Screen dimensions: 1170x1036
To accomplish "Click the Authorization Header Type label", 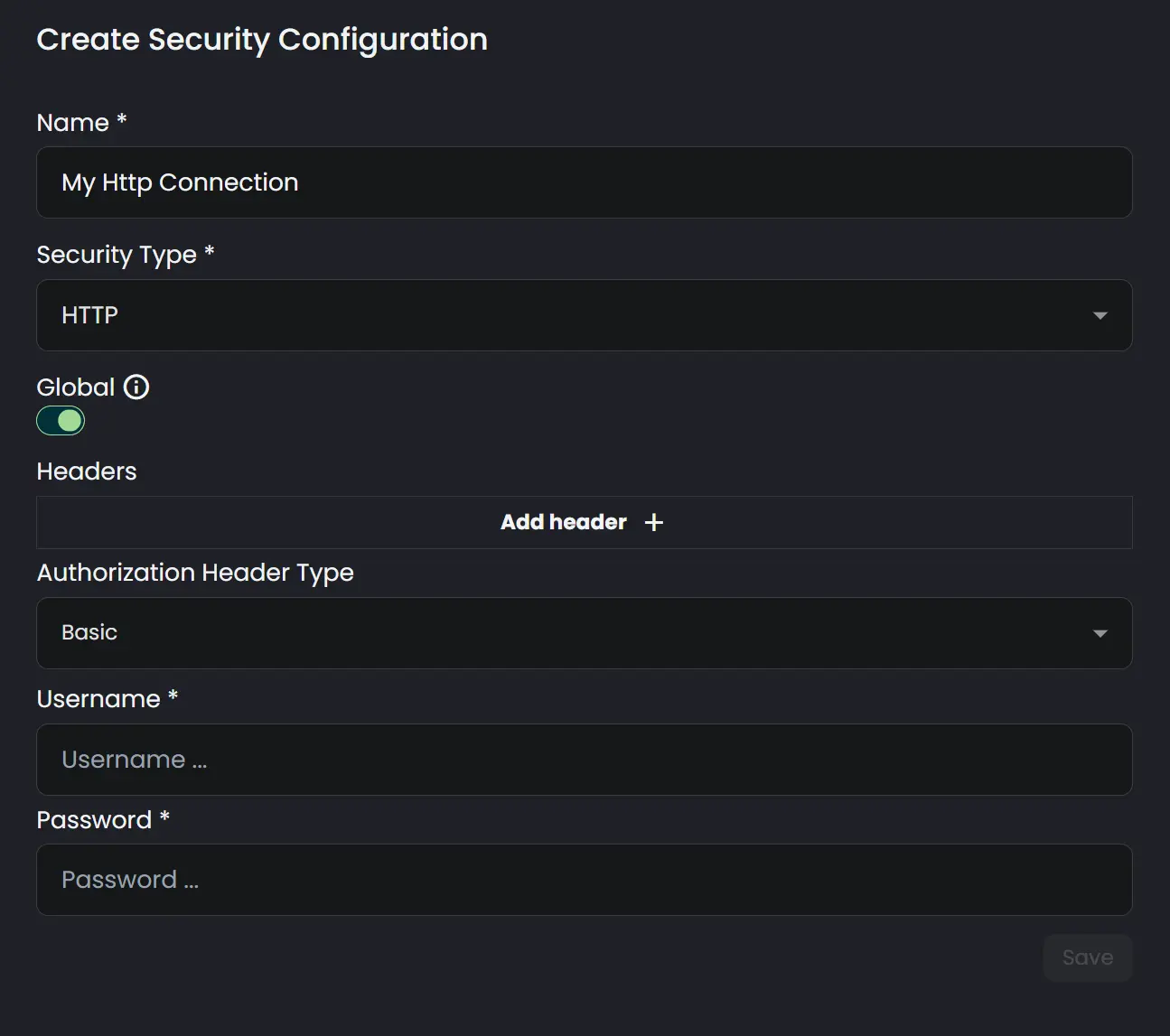I will [195, 574].
